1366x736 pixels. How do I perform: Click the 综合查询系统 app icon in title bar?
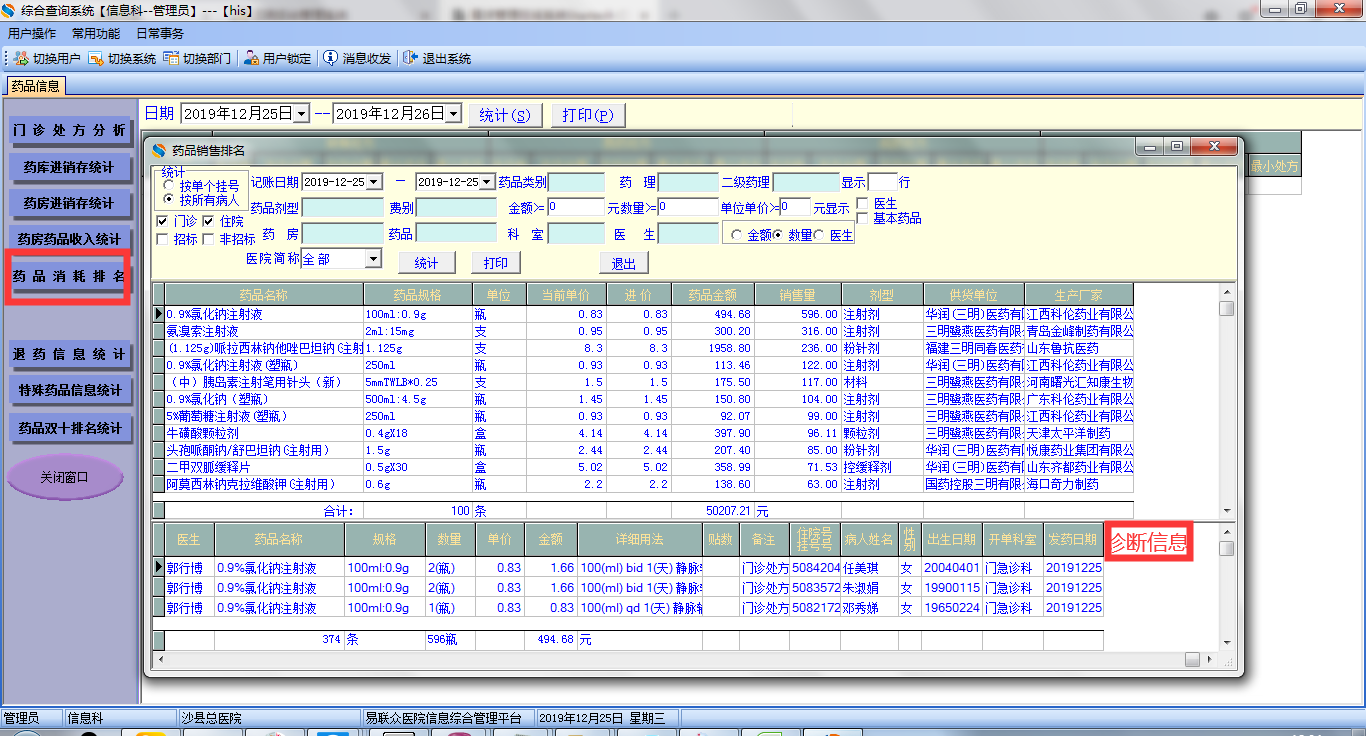click(10, 10)
